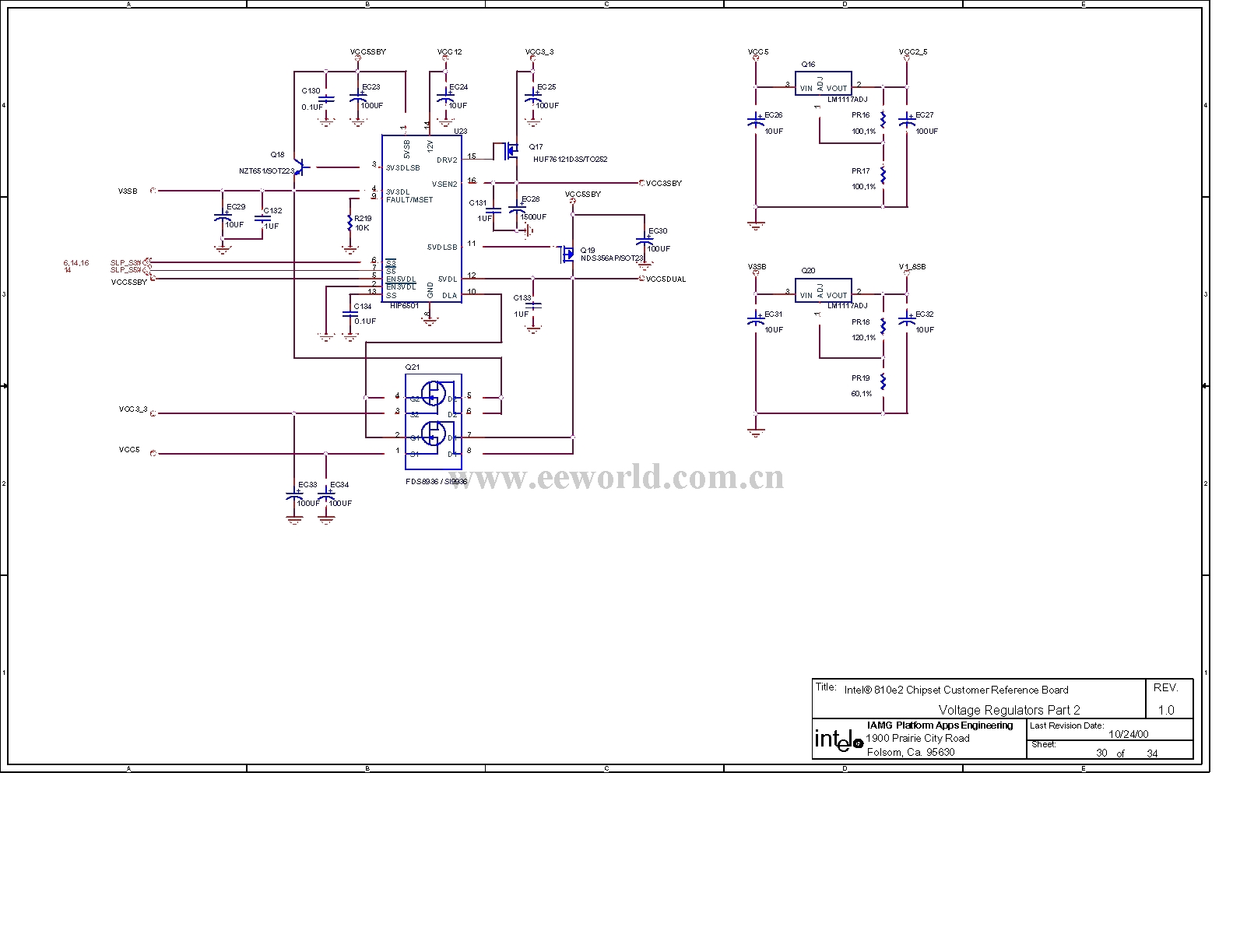Image resolution: width=1233 pixels, height=952 pixels.
Task: Click the 'C130' capacitor designator
Action: tap(311, 91)
